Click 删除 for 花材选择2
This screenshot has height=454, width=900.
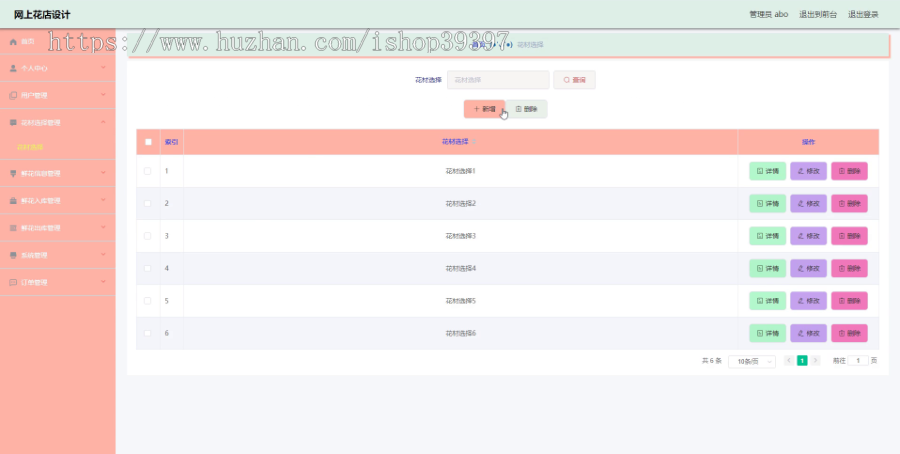[x=849, y=203]
